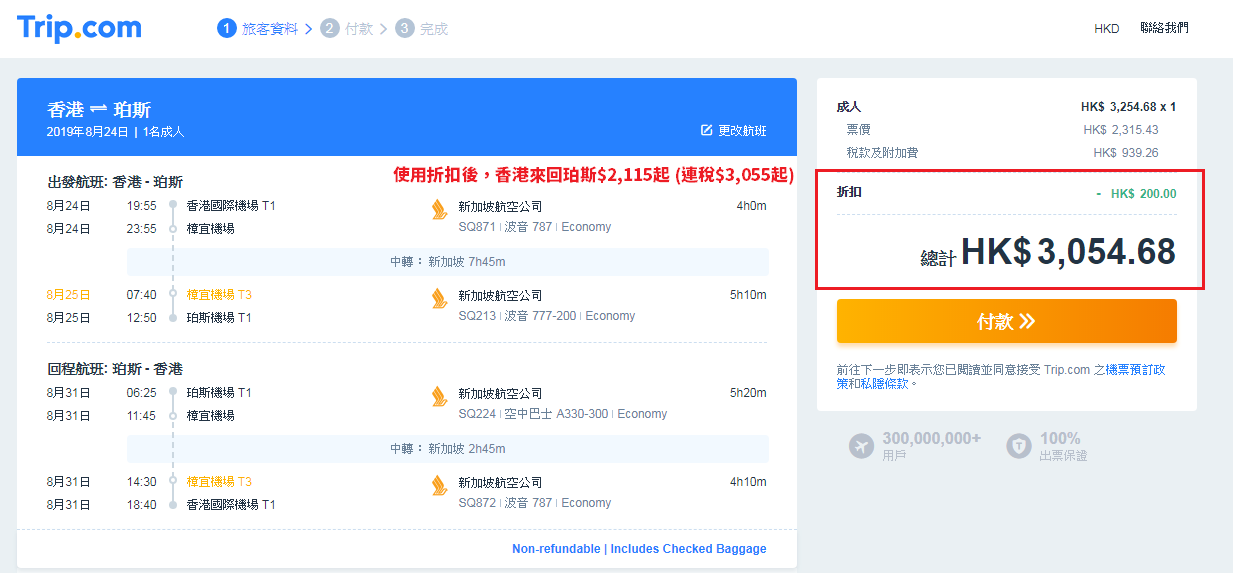This screenshot has width=1233, height=573.
Task: Click the orange 樟宜機場 T3 at 07:40
Action: [x=219, y=295]
